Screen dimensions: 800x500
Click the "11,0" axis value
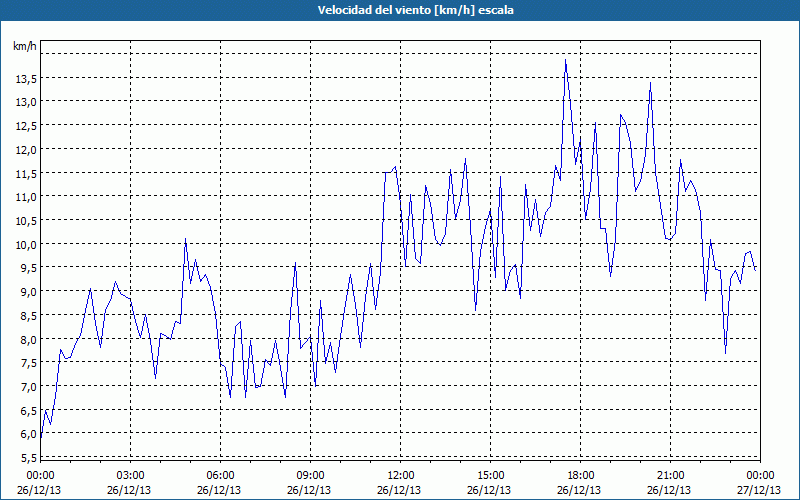[27, 196]
